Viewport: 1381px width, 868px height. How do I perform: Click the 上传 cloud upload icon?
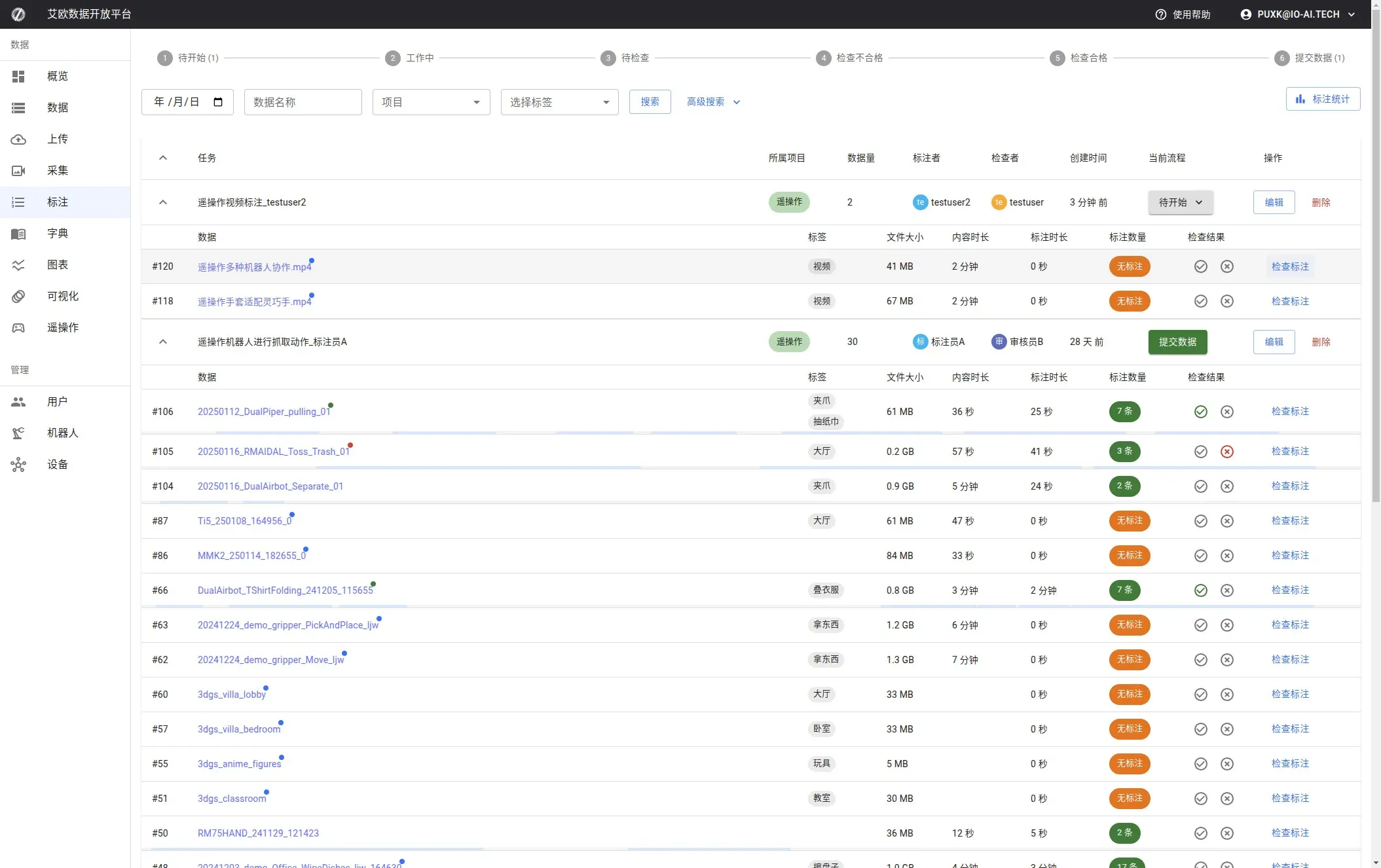pos(18,139)
